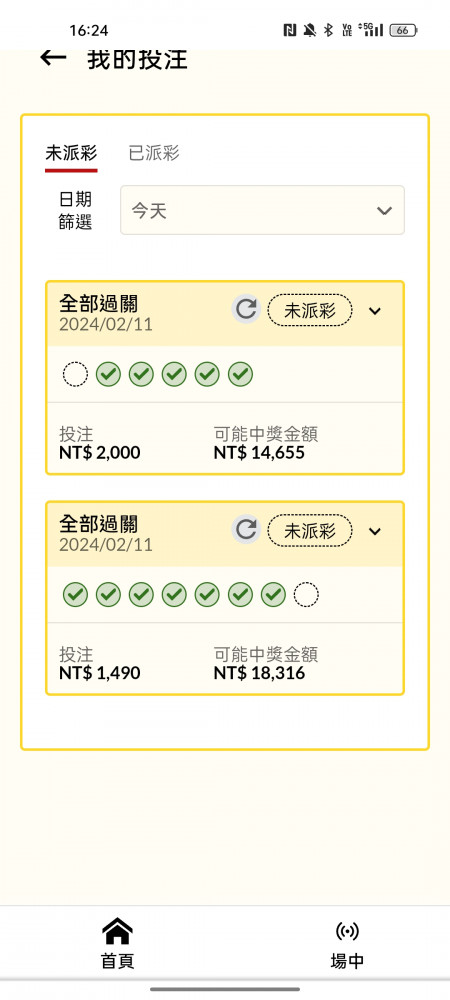
Task: Switch to 已派彩 tab
Action: click(154, 153)
